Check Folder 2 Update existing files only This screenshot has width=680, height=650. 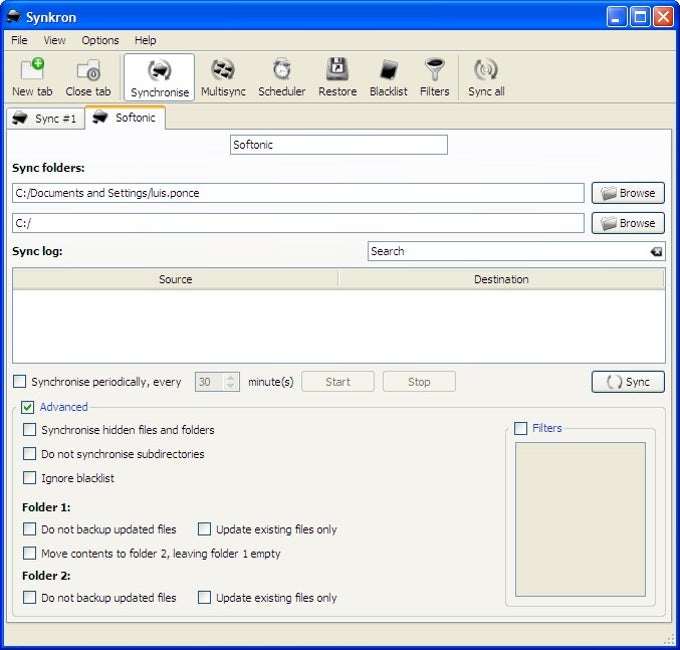click(204, 598)
